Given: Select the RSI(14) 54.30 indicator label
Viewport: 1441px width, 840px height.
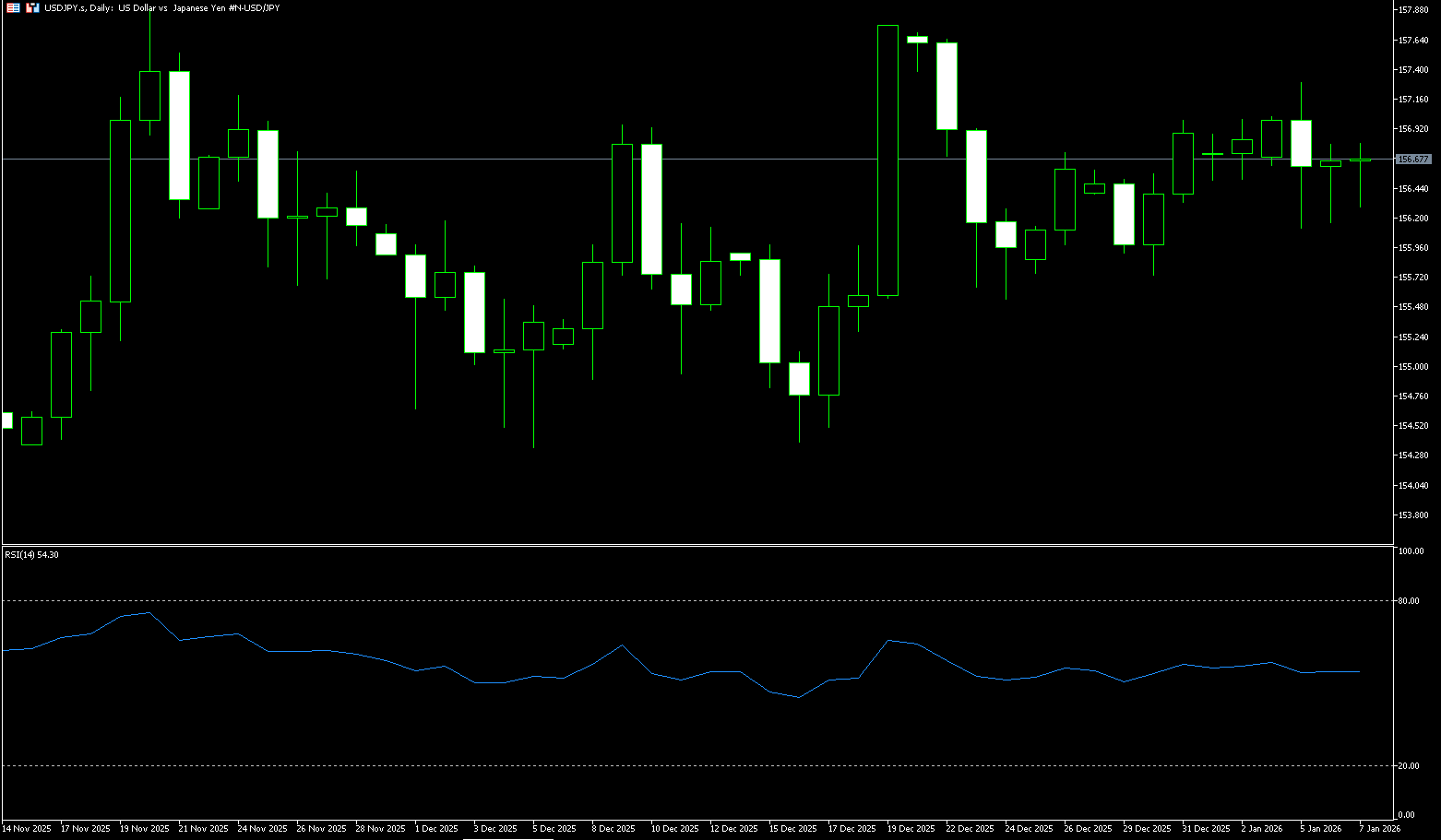Looking at the screenshot, I should pyautogui.click(x=31, y=555).
